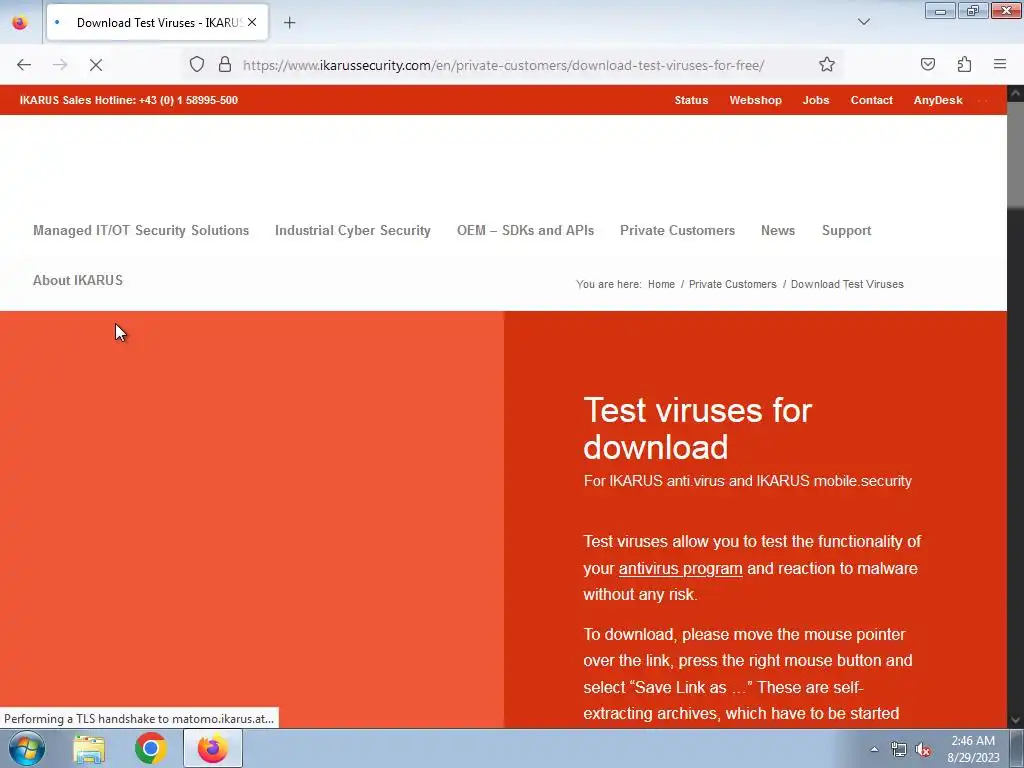The height and width of the screenshot is (768, 1024).
Task: Click the page scrollbar down arrow
Action: pos(1016,720)
